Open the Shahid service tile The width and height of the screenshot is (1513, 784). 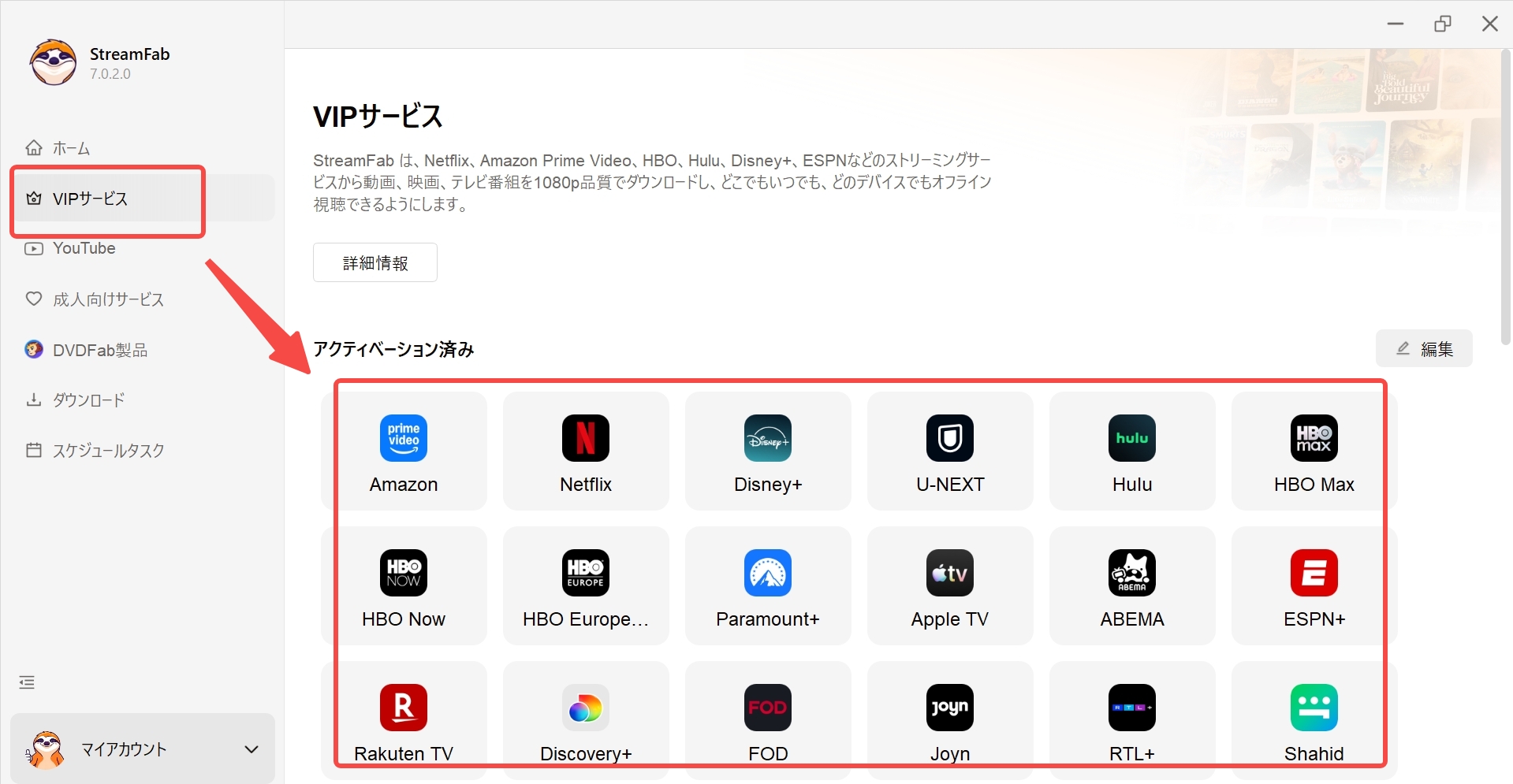coord(1314,720)
